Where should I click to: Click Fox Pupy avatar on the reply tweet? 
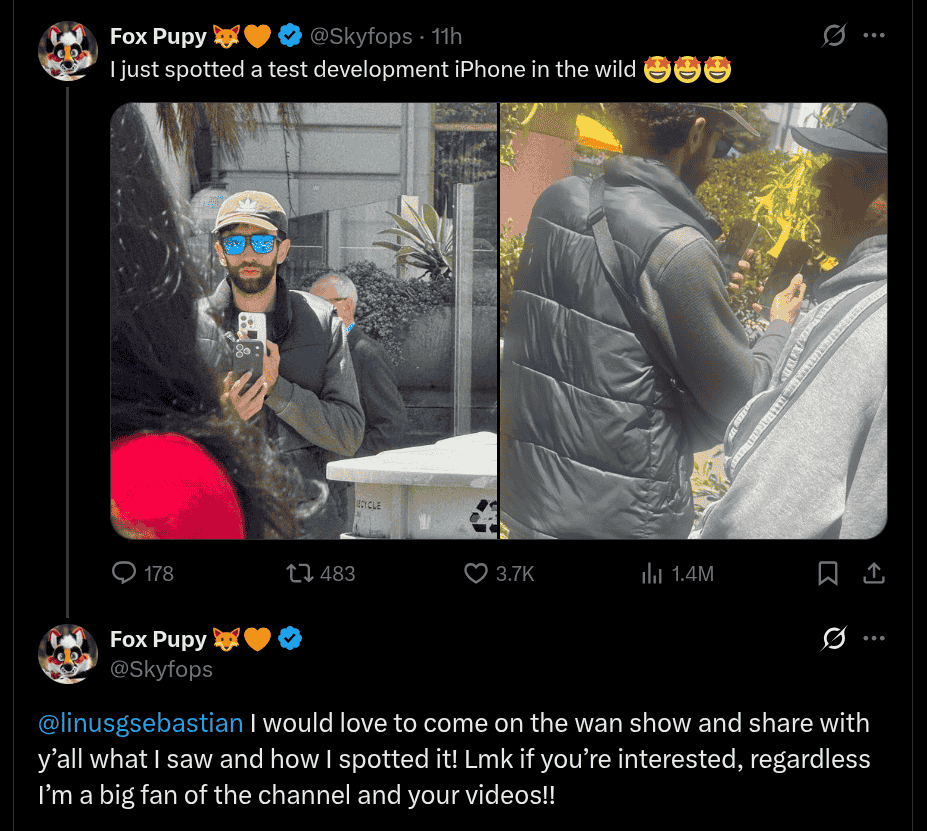[67, 653]
